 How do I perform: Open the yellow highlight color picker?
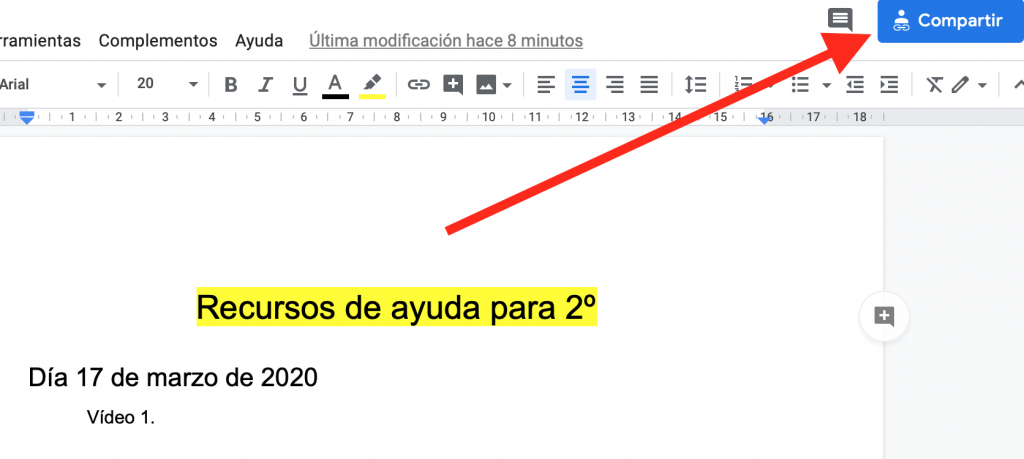coord(372,86)
